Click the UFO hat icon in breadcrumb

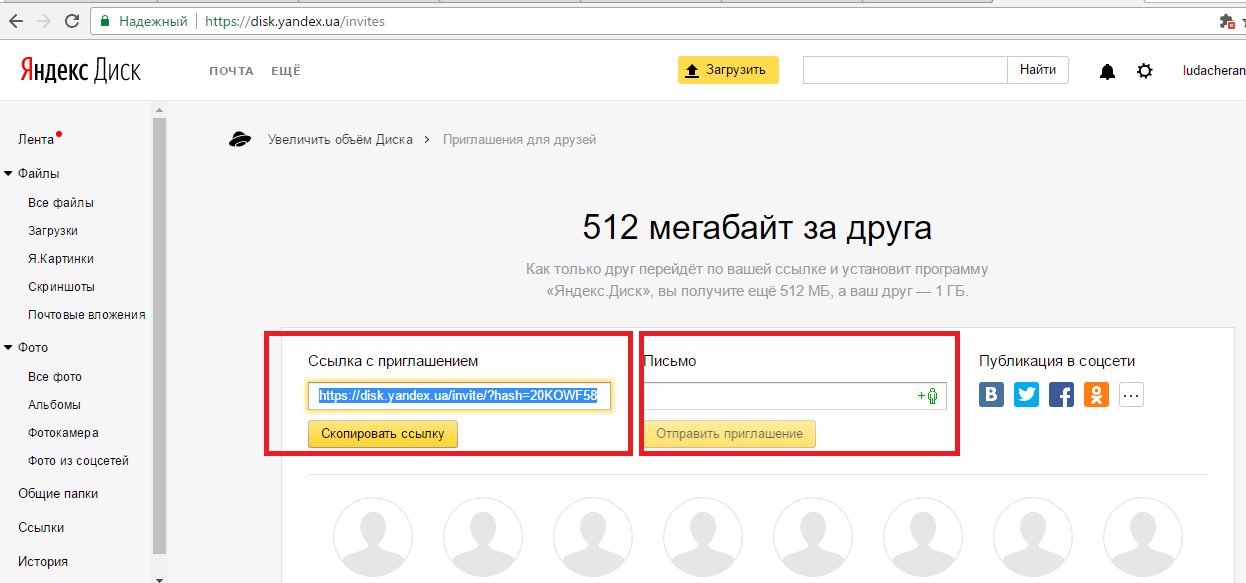tap(240, 139)
